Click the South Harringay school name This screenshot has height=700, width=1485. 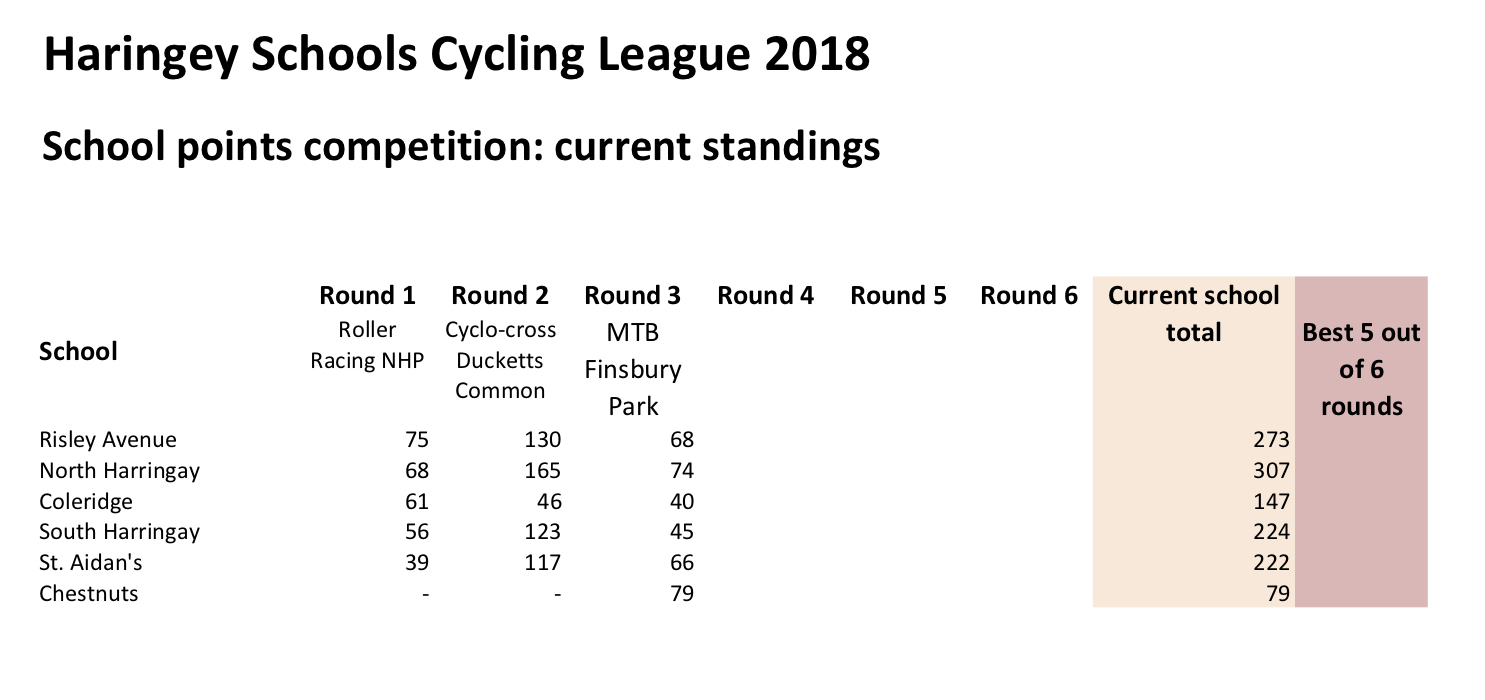tap(119, 533)
